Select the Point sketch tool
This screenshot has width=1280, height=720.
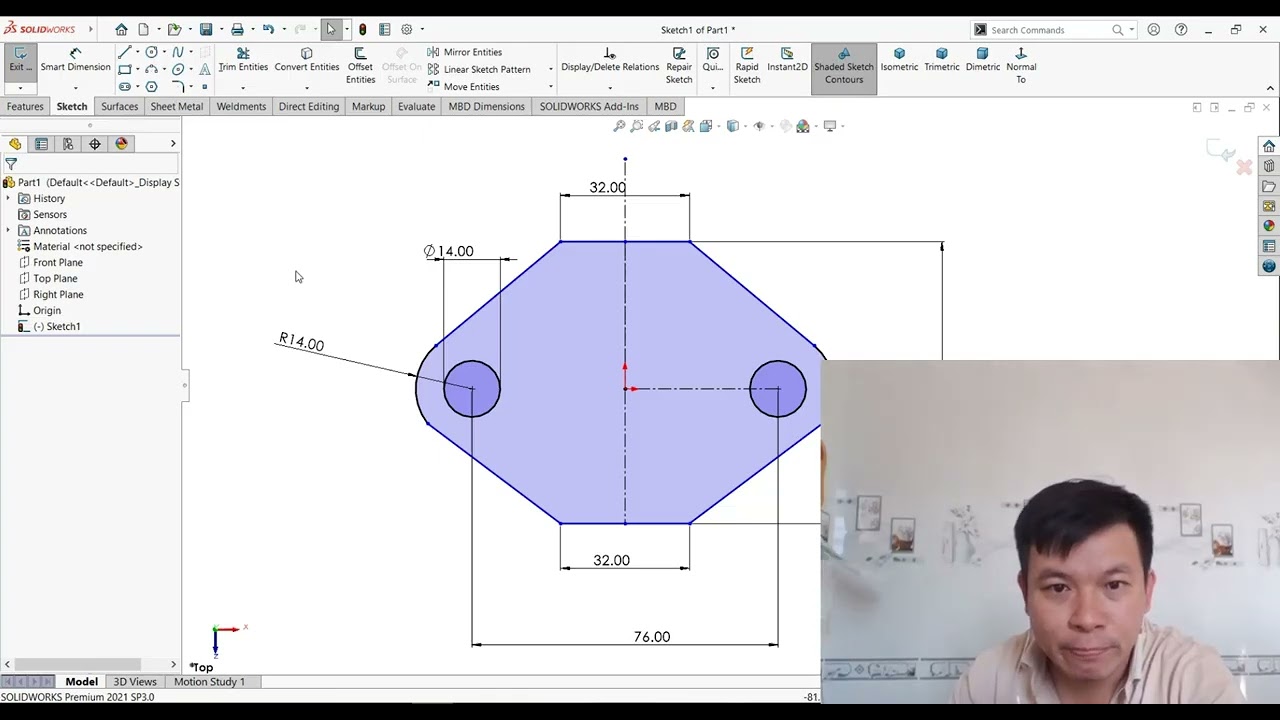tap(205, 87)
